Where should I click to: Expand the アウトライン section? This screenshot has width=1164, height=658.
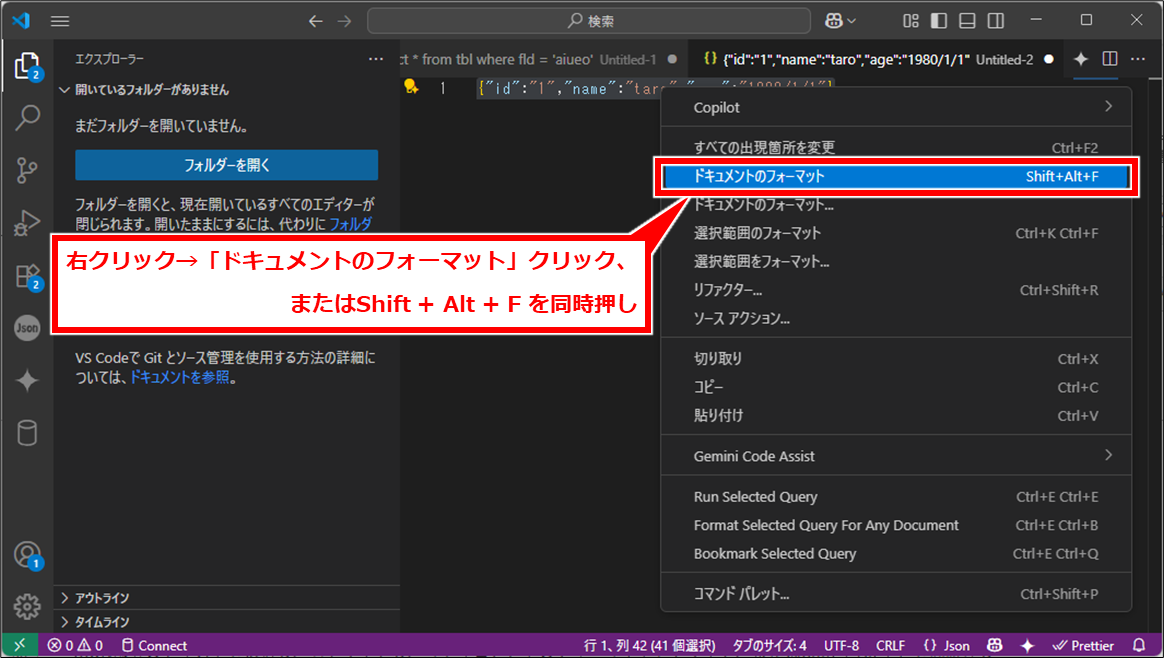pos(226,598)
